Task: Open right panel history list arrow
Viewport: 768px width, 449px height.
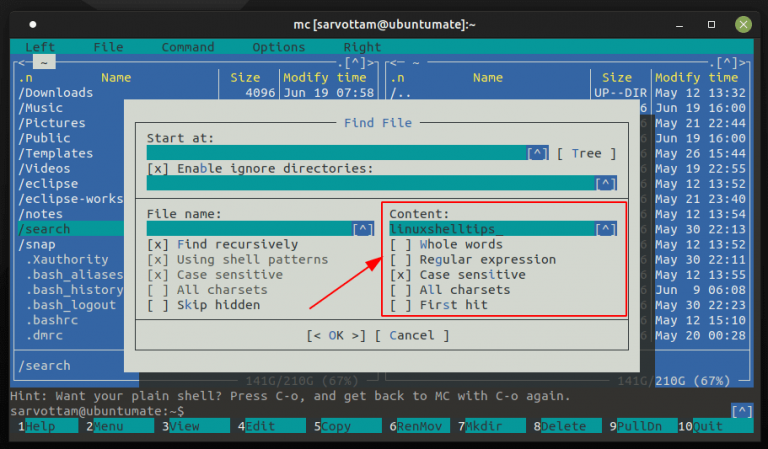Action: 727,62
